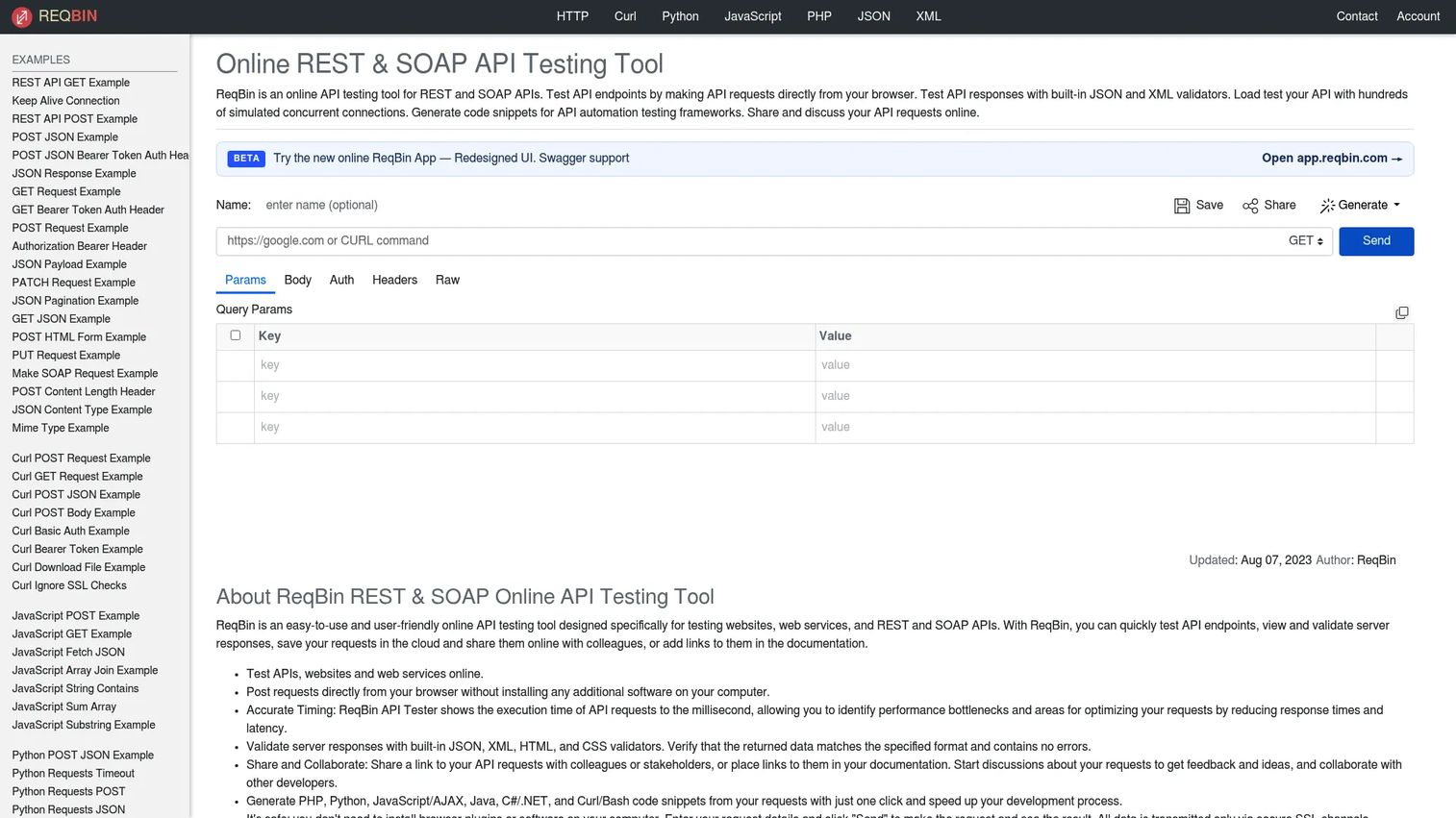
Task: Click the first query param key field
Action: [535, 365]
